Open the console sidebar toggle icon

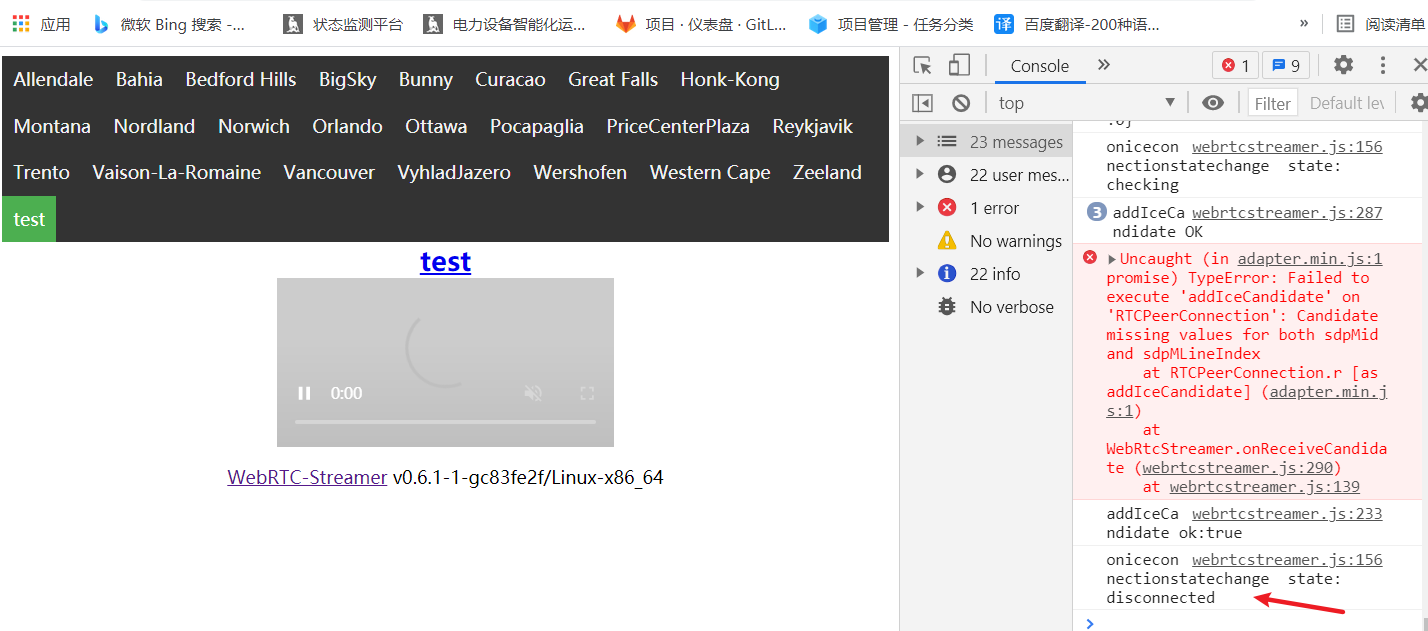(921, 102)
